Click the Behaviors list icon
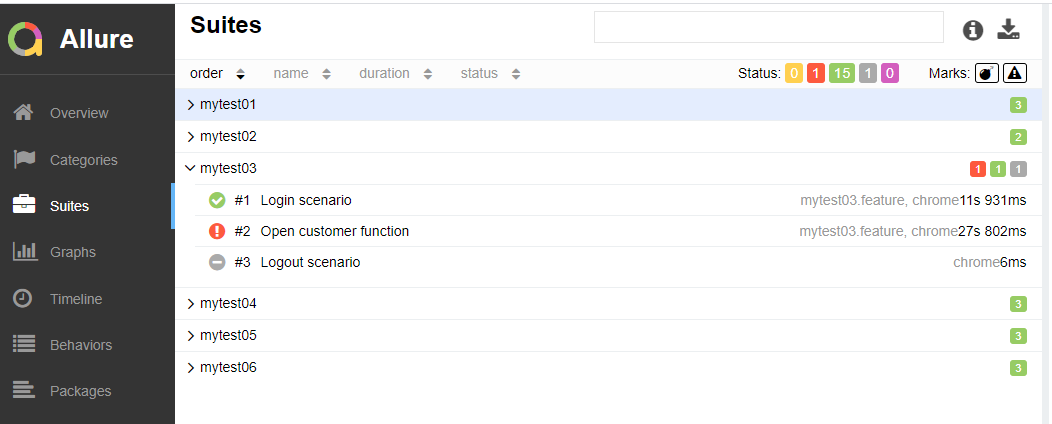The image size is (1052, 424). [x=23, y=345]
